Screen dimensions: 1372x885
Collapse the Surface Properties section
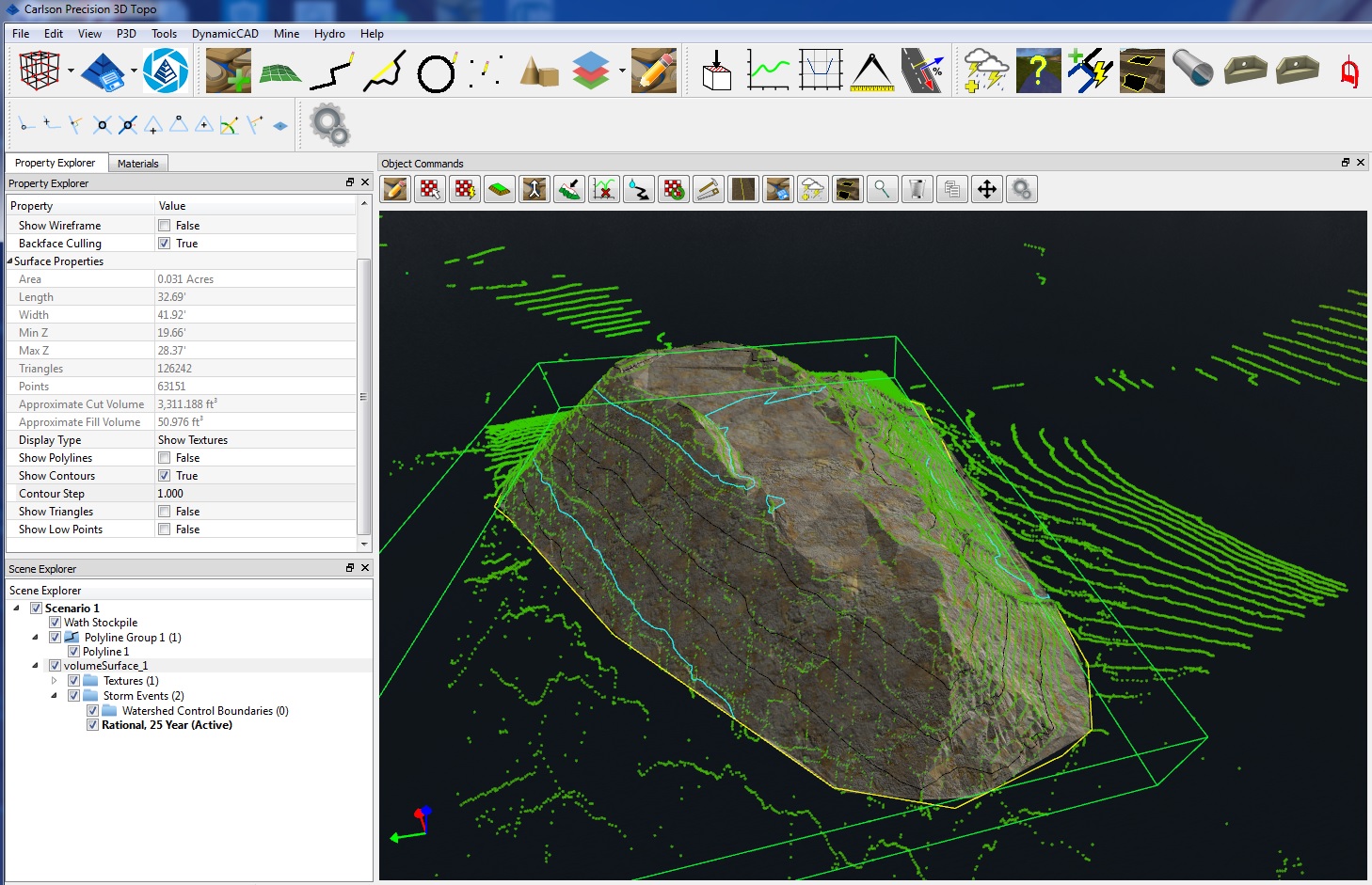(x=10, y=261)
